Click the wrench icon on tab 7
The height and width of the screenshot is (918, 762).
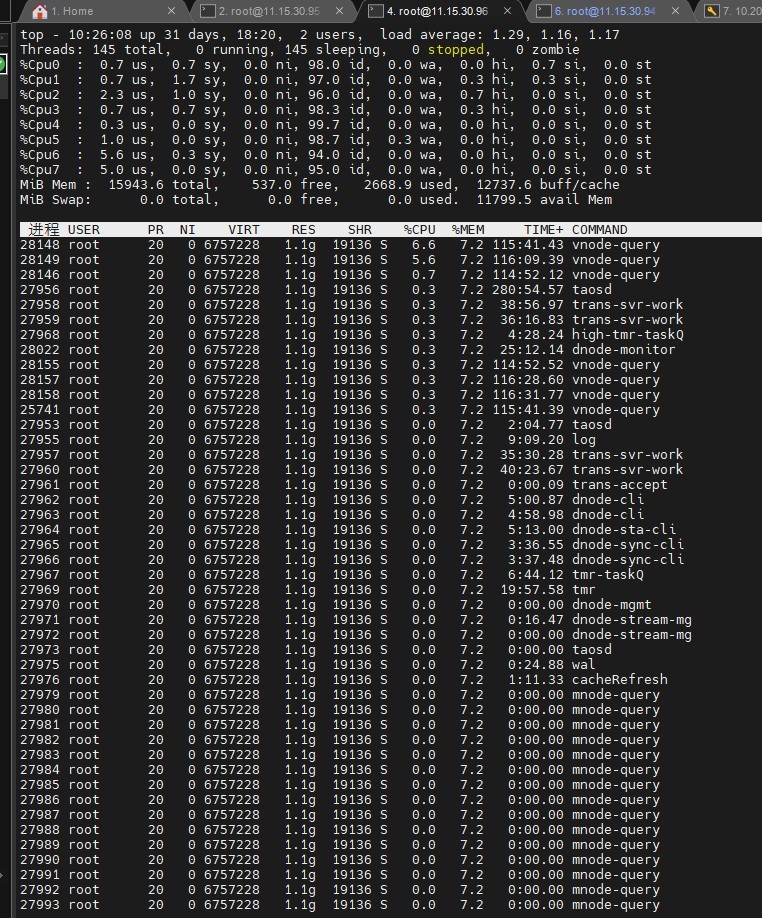(x=711, y=11)
